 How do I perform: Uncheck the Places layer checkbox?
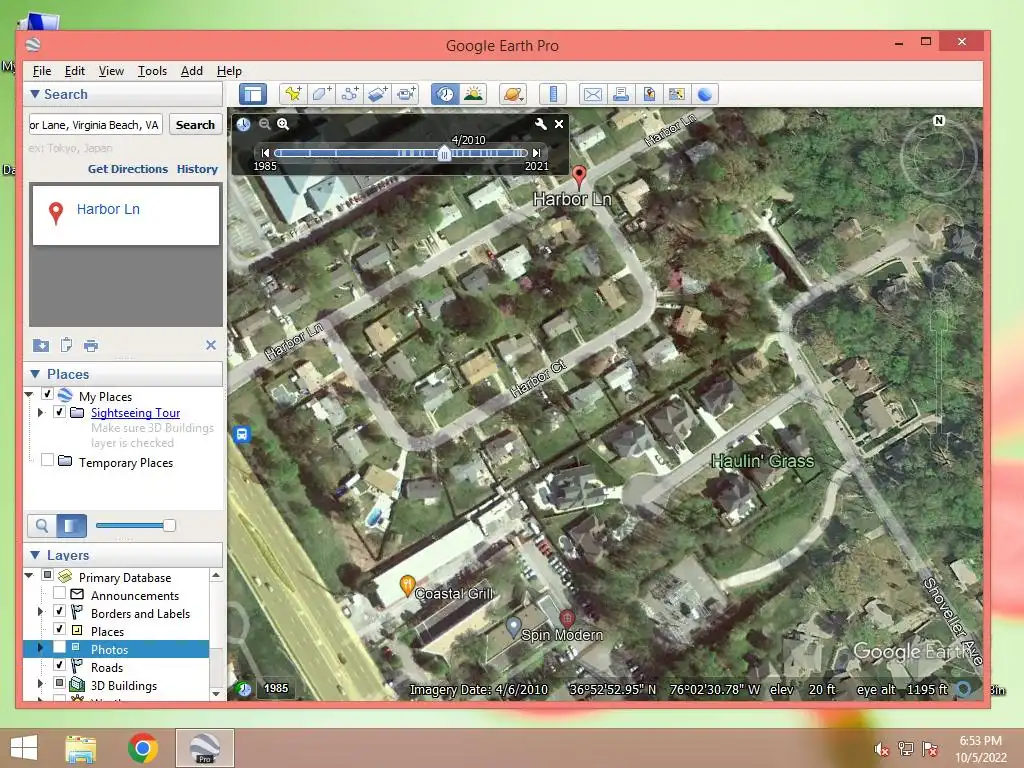[x=59, y=629]
